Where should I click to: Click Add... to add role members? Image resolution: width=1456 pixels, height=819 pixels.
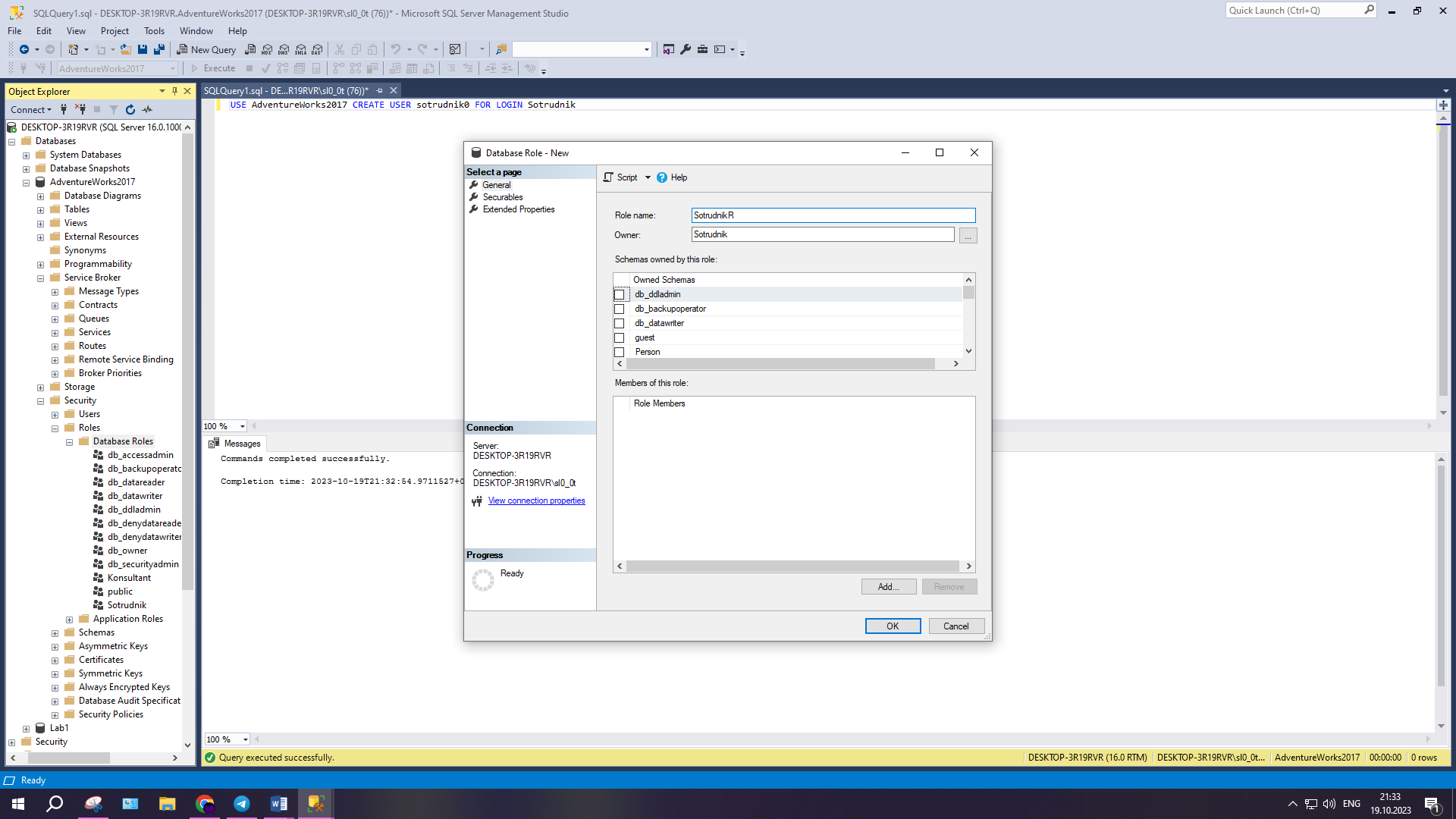tap(889, 587)
